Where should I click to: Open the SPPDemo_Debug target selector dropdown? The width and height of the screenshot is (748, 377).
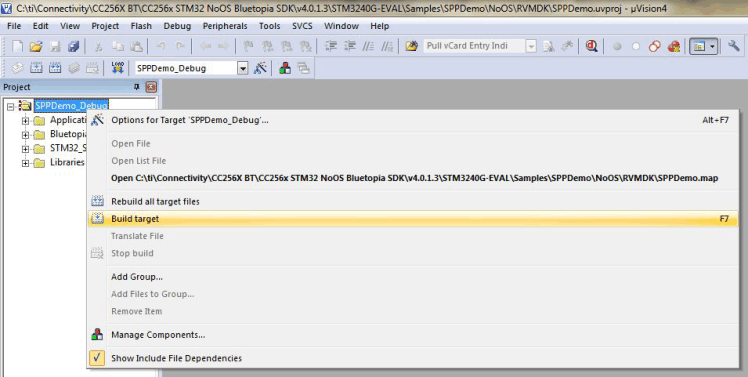click(x=243, y=68)
